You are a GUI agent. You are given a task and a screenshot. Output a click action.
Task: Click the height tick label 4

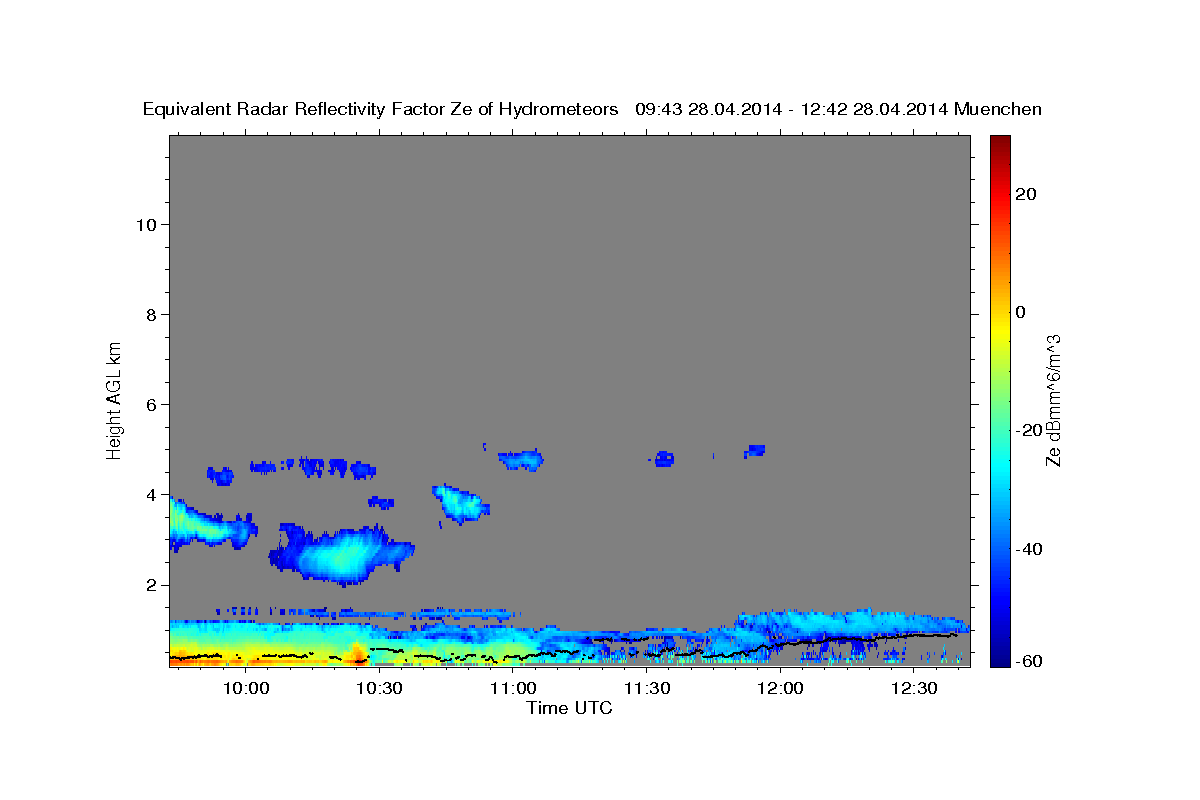click(151, 495)
